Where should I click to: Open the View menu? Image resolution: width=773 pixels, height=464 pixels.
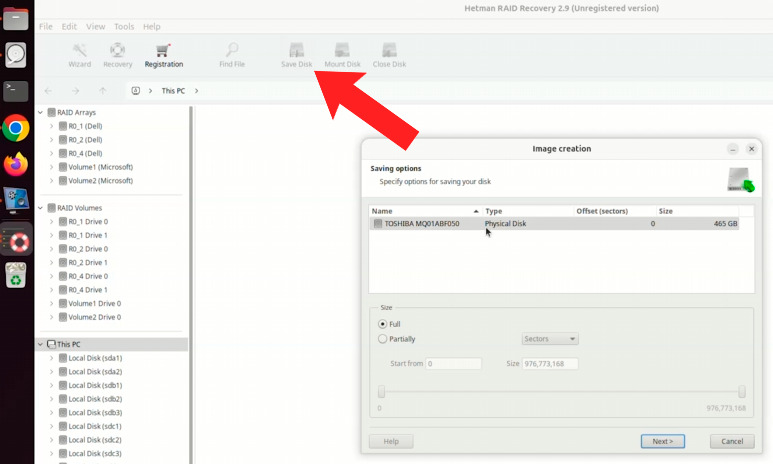click(x=95, y=27)
